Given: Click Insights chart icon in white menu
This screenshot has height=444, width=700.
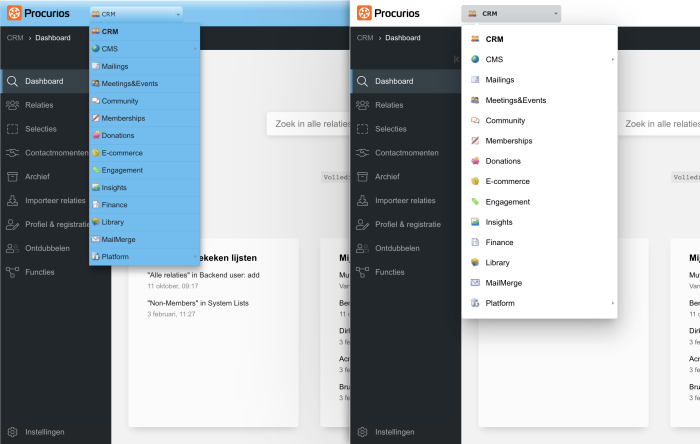Looking at the screenshot, I should click(x=475, y=222).
